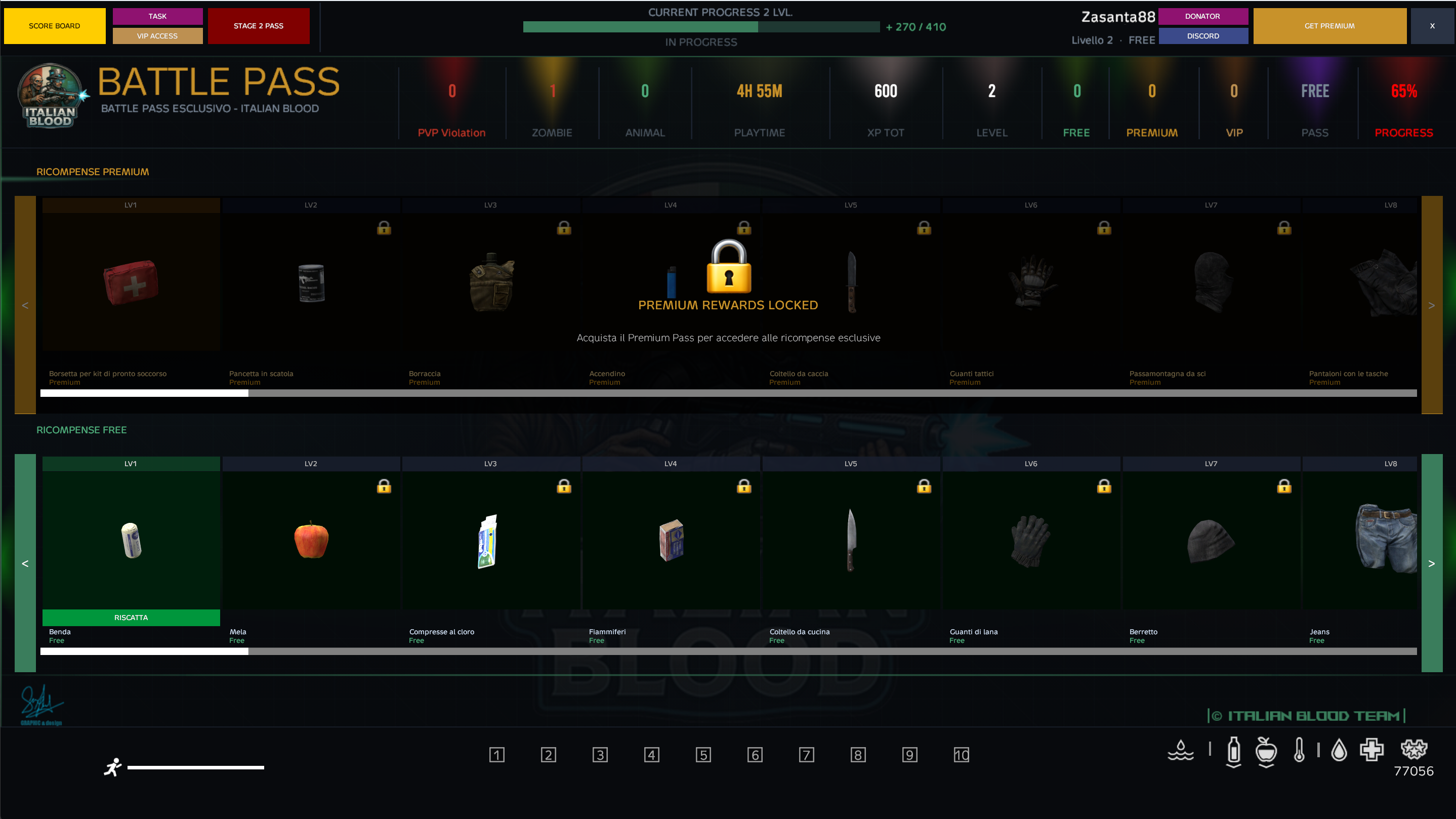Toggle the lock on LV2 Pancetta reward
This screenshot has width=1456, height=819.
point(384,228)
